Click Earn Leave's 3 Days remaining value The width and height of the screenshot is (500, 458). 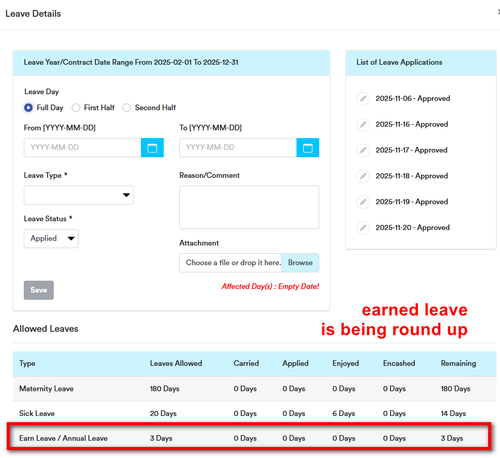pos(452,438)
